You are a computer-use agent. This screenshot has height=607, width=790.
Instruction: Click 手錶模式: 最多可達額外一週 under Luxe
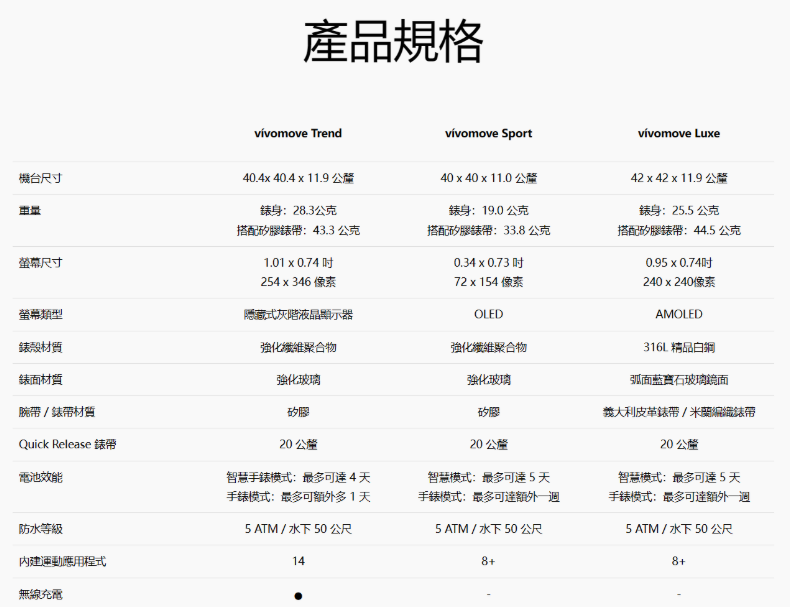coord(679,497)
